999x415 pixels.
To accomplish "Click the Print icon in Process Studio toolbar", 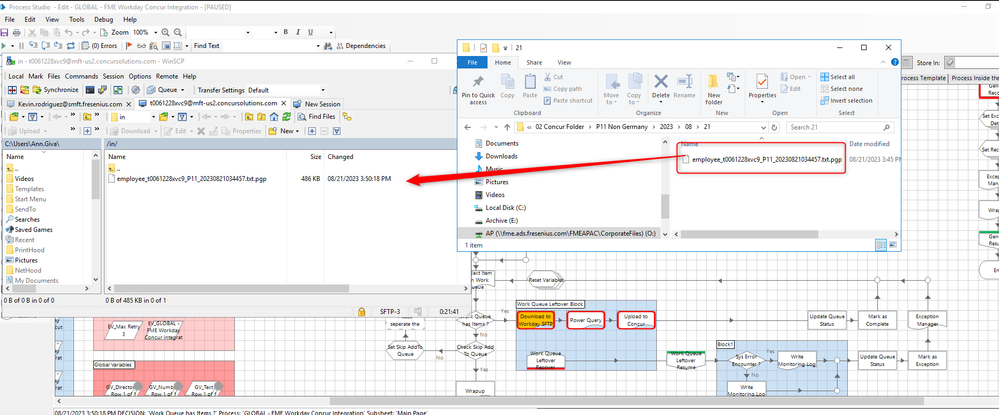I will tap(17, 33).
